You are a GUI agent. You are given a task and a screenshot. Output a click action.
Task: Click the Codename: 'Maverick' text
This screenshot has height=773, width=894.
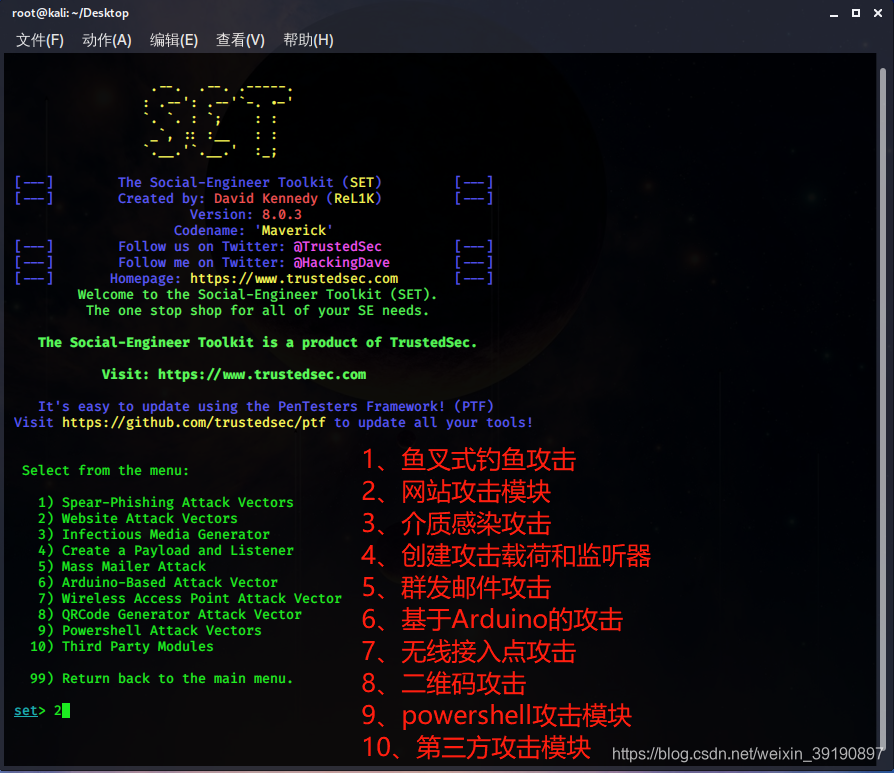point(254,230)
